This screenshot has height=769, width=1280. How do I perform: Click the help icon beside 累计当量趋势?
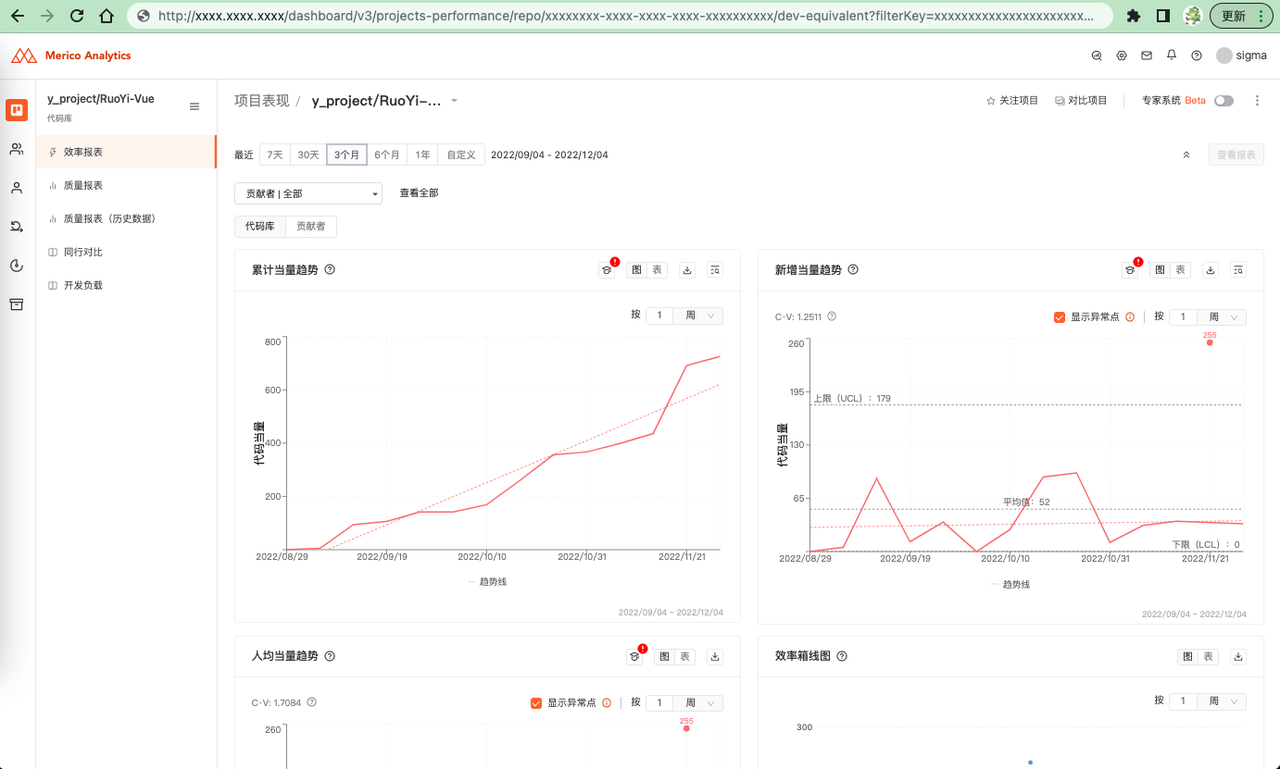point(330,270)
